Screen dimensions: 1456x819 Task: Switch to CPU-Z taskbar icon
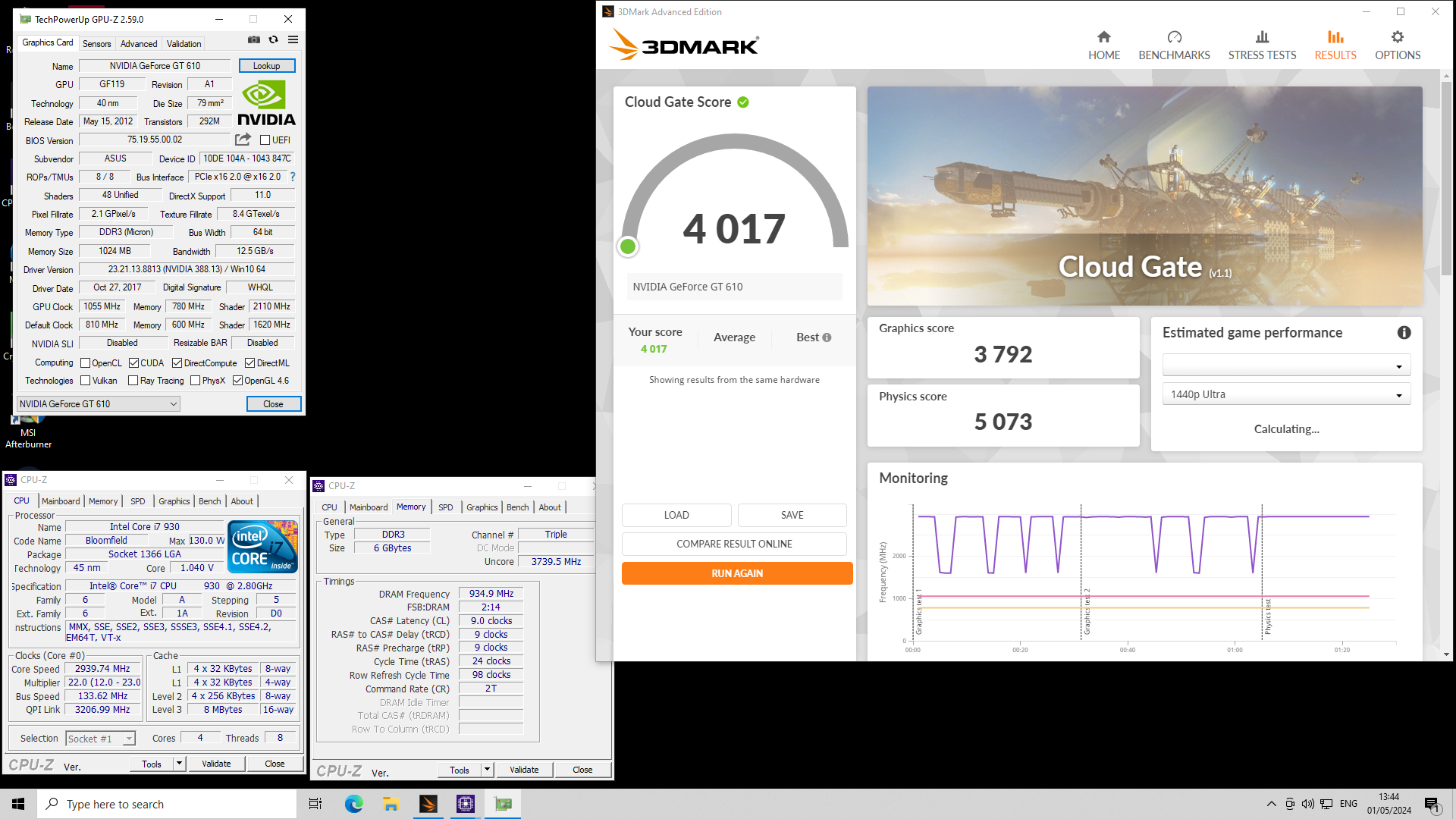point(466,804)
